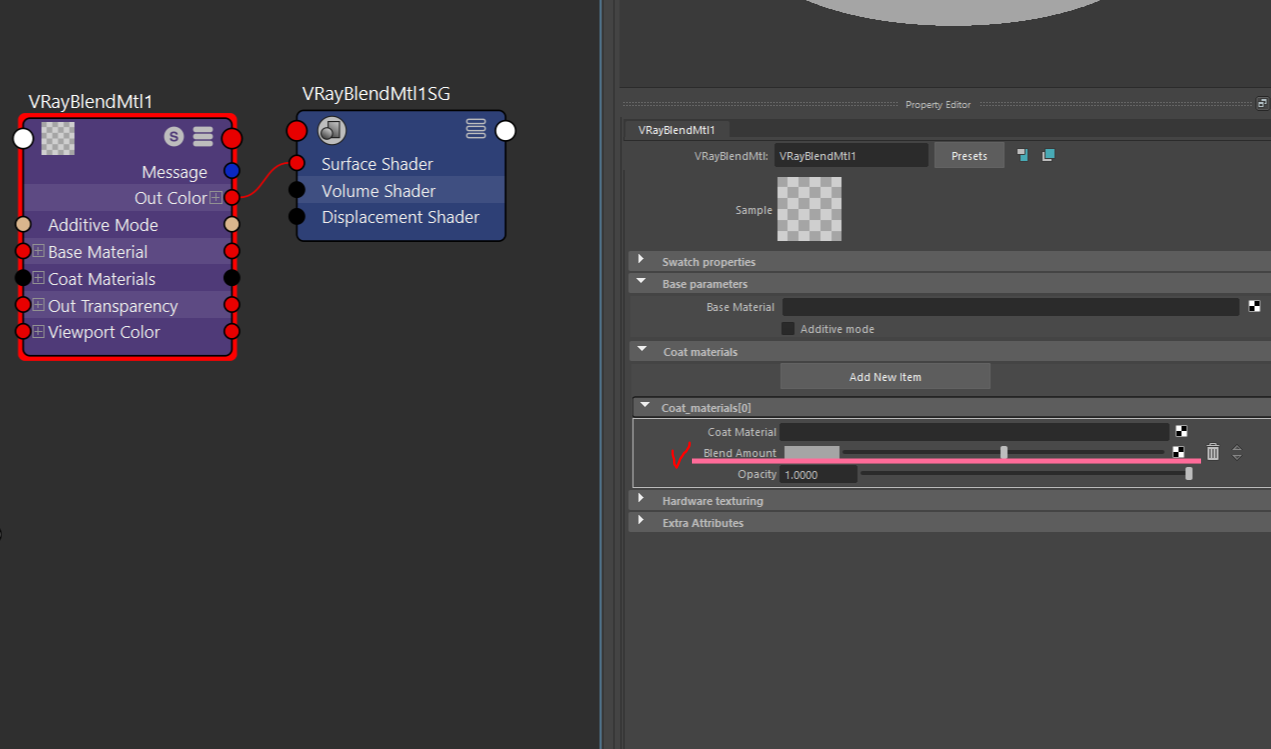Click the Additive Mode output port
Viewport: 1271px width, 749px height.
[232, 225]
